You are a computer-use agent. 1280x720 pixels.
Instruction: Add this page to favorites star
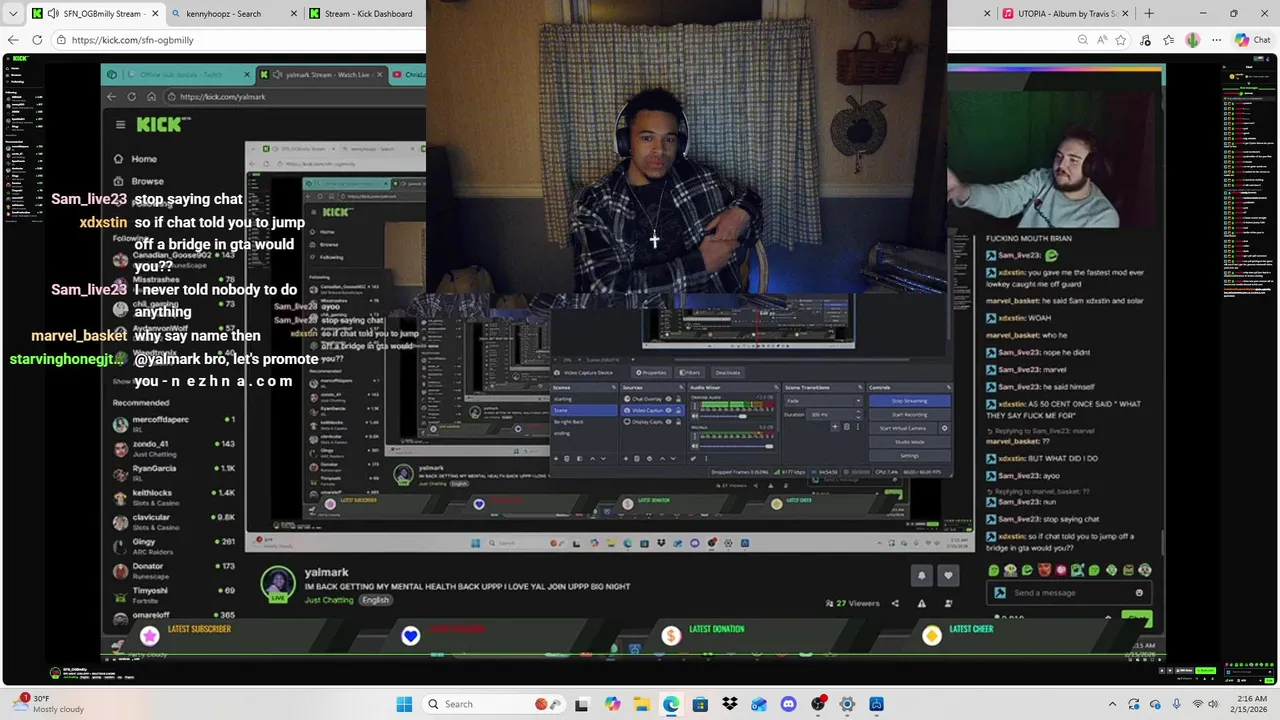pyautogui.click(x=1121, y=40)
